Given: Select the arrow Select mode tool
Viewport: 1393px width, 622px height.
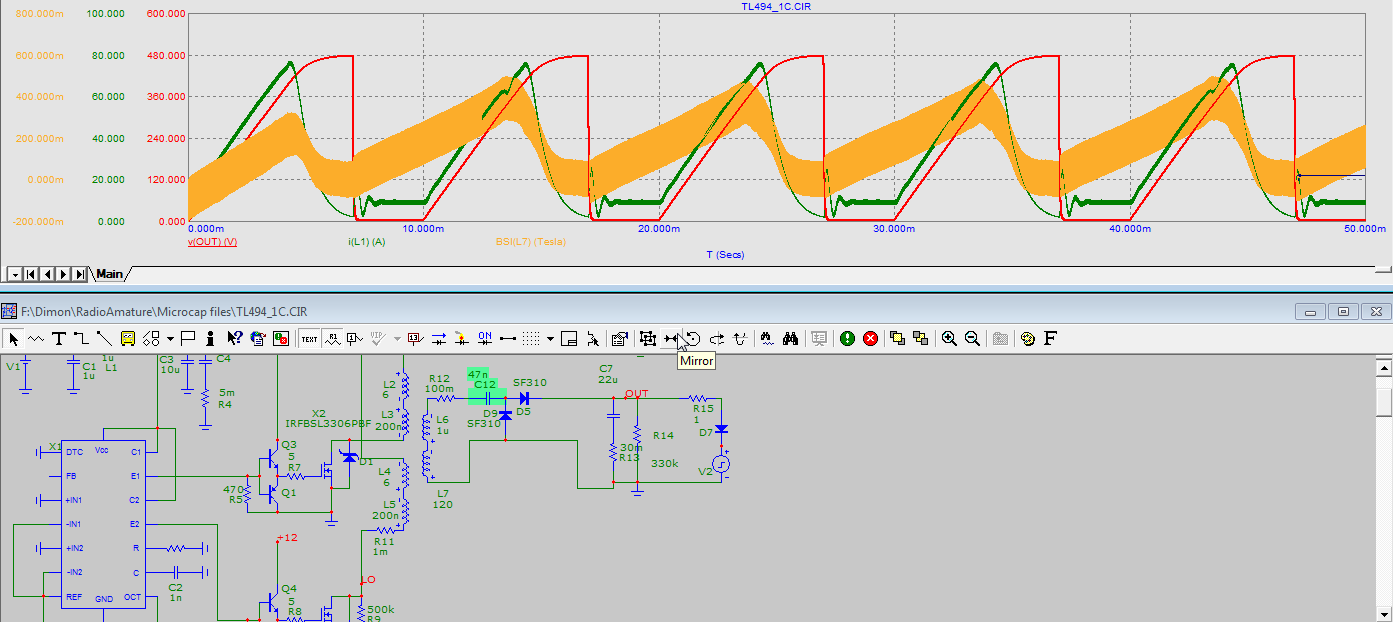Looking at the screenshot, I should (x=14, y=339).
